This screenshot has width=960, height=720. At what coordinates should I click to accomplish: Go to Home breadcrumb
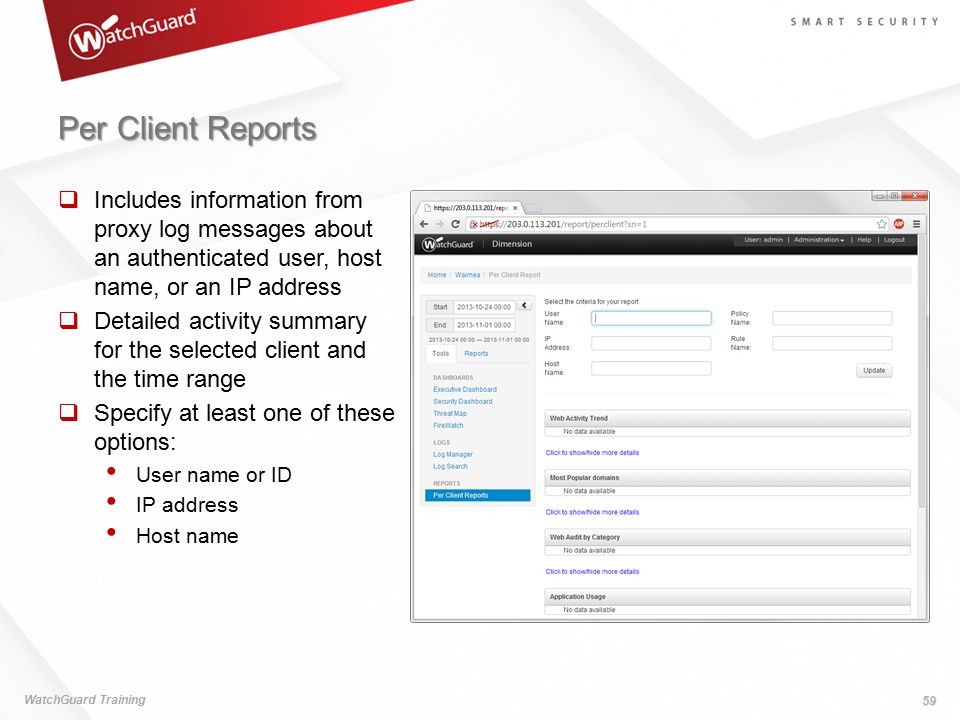[x=437, y=275]
